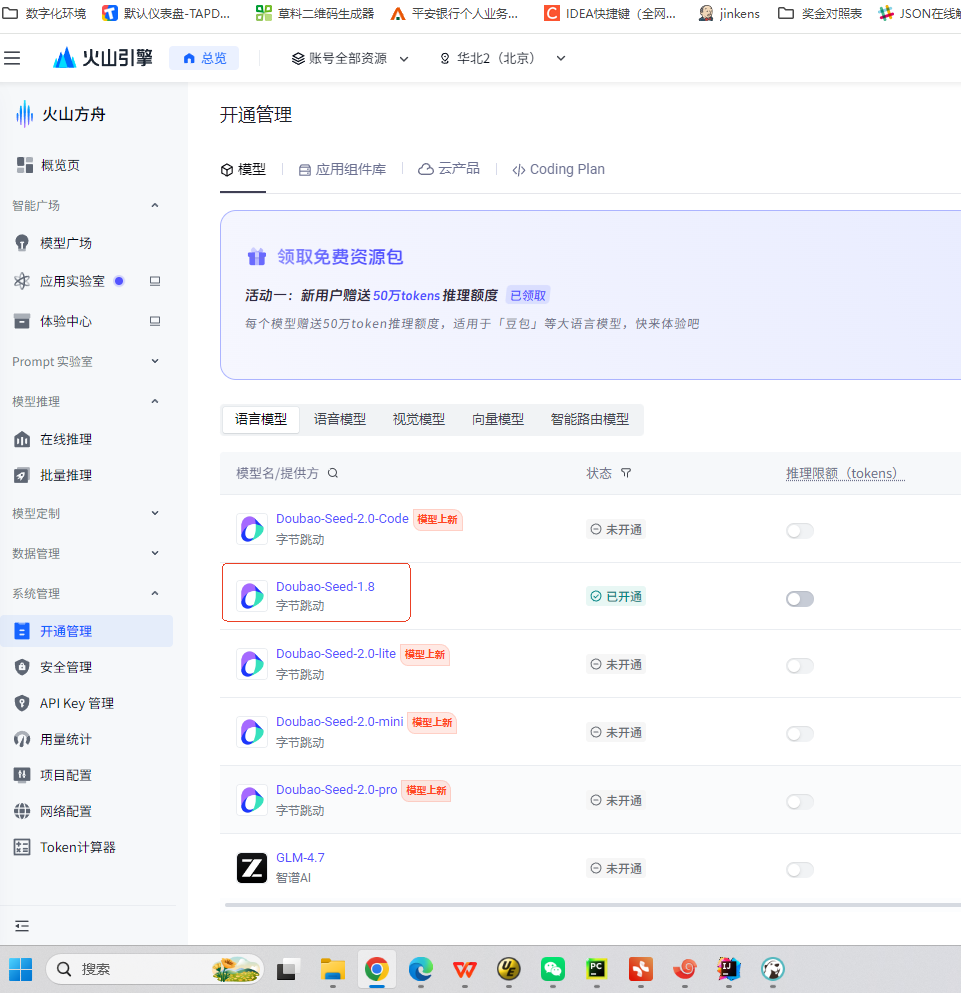The height and width of the screenshot is (993, 961).
Task: Select 开通管理 in the sidebar
Action: [x=86, y=631]
